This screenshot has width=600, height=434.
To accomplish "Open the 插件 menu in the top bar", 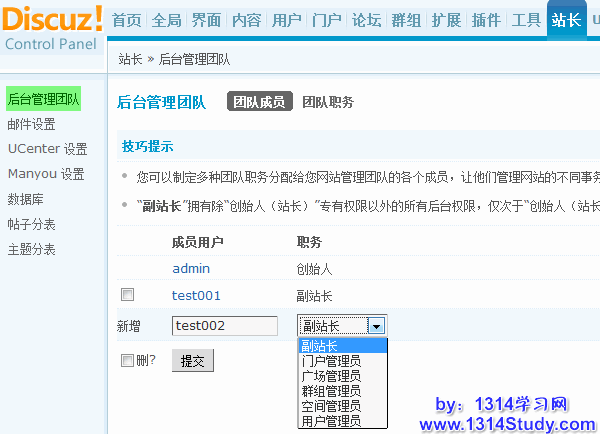I will point(486,21).
